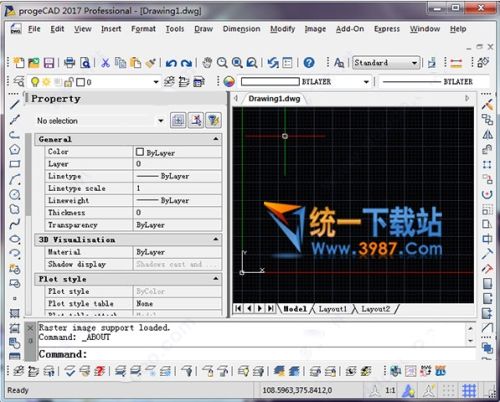
Task: Click the Print Preview icon
Action: point(85,63)
